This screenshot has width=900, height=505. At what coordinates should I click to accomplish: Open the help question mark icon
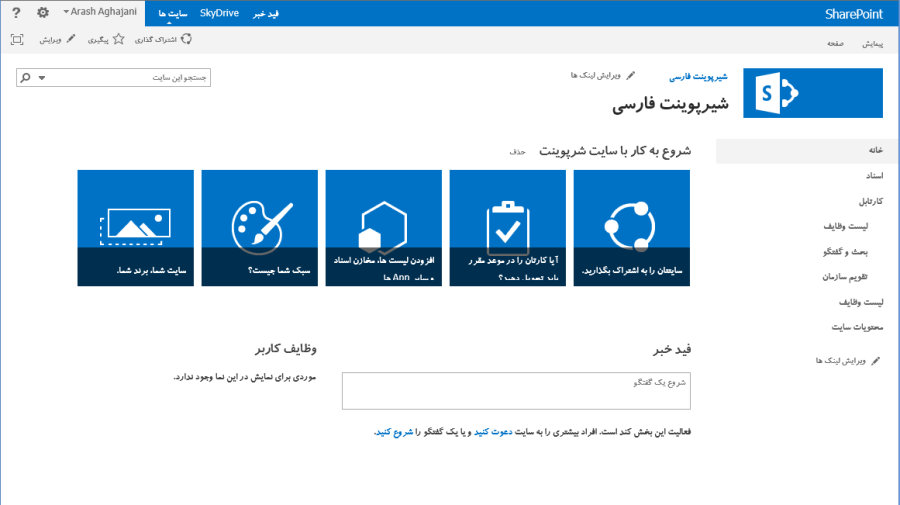pyautogui.click(x=16, y=12)
